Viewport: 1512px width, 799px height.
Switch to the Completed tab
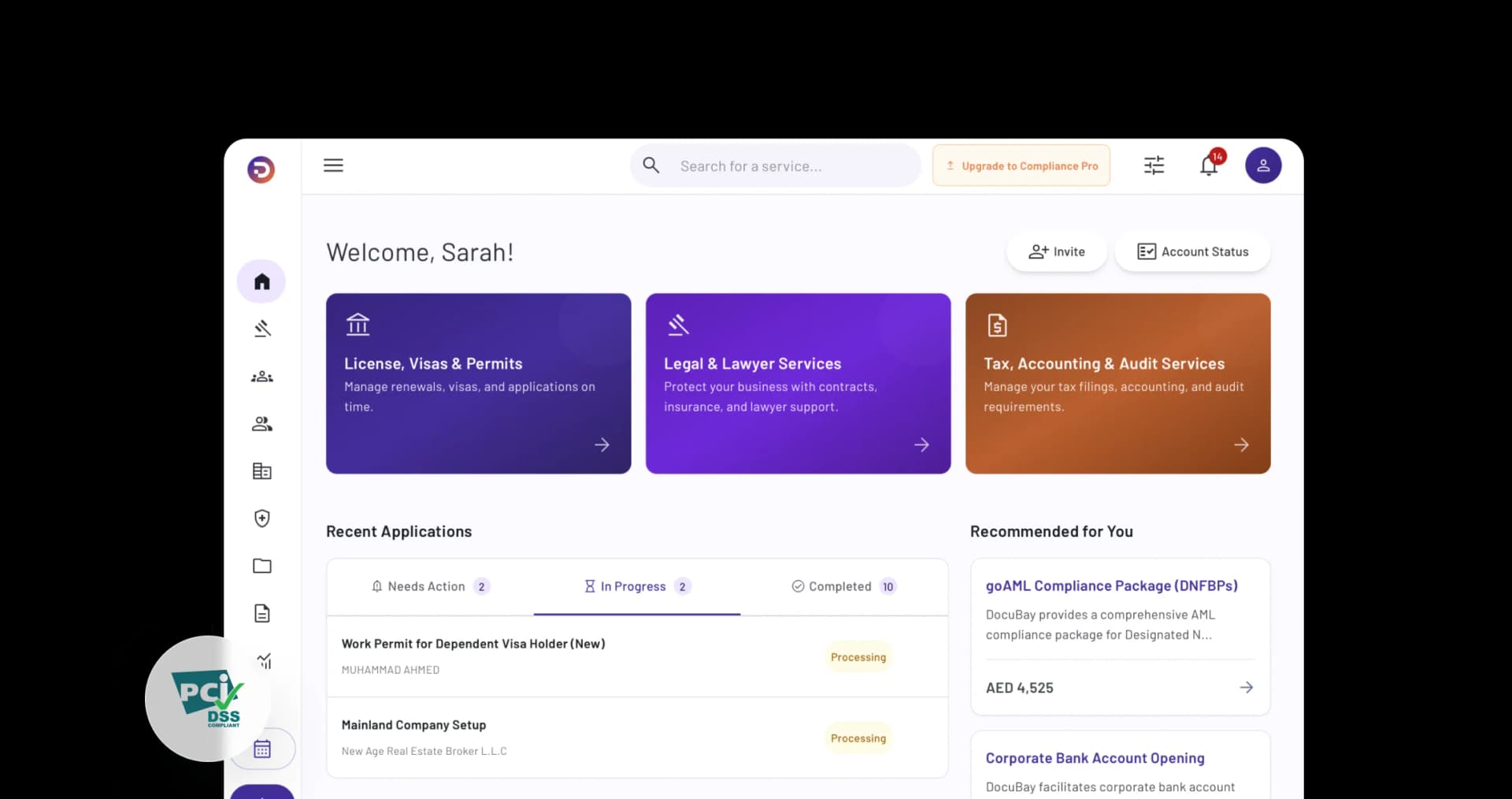coord(844,586)
